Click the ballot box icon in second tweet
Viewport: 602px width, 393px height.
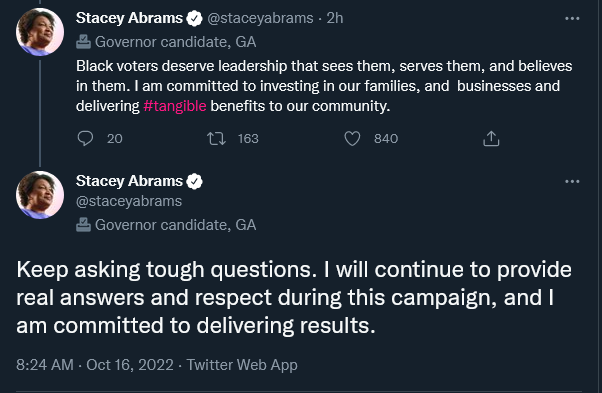[x=83, y=225]
